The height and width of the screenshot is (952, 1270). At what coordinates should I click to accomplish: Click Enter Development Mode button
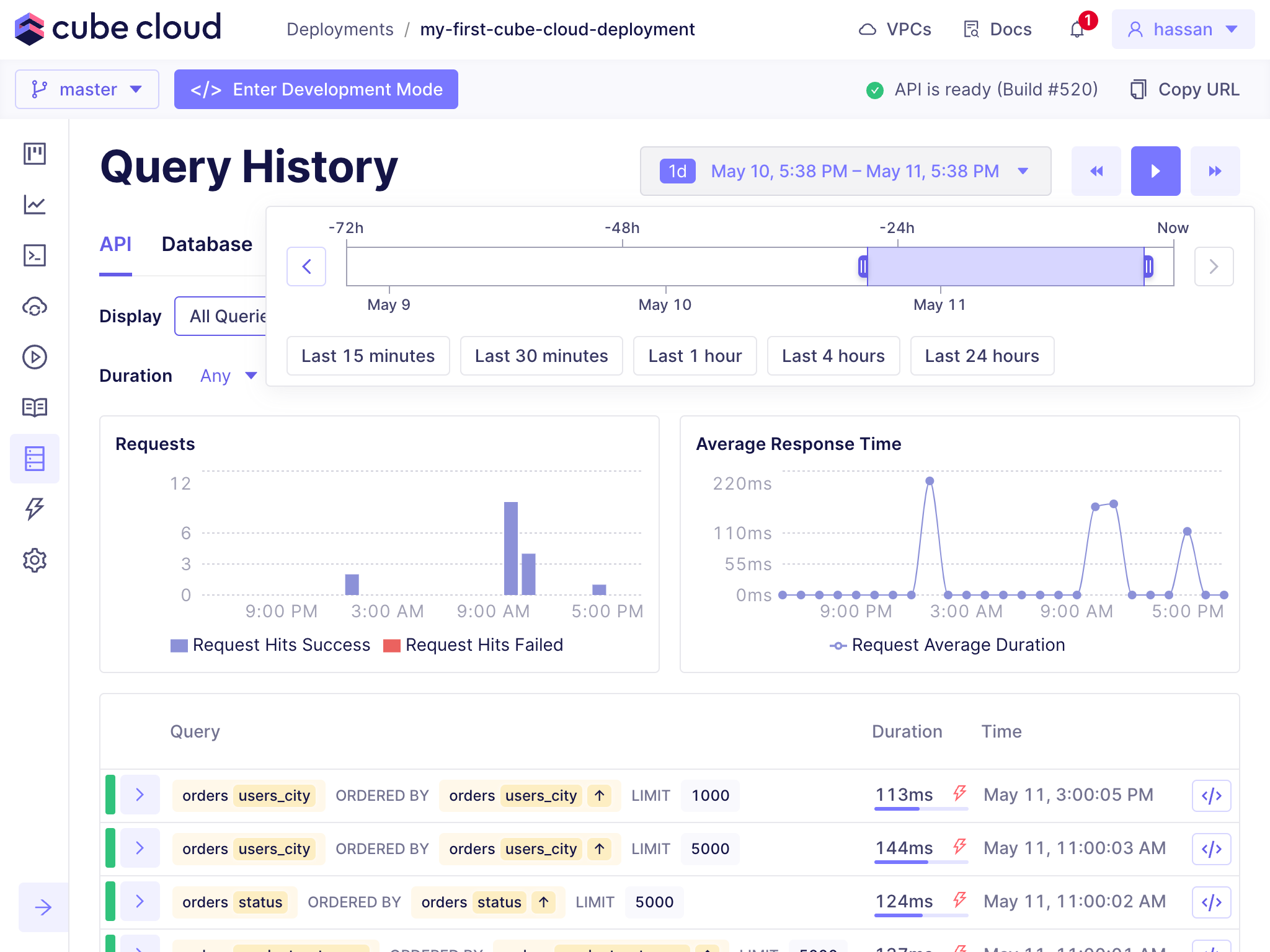(316, 89)
